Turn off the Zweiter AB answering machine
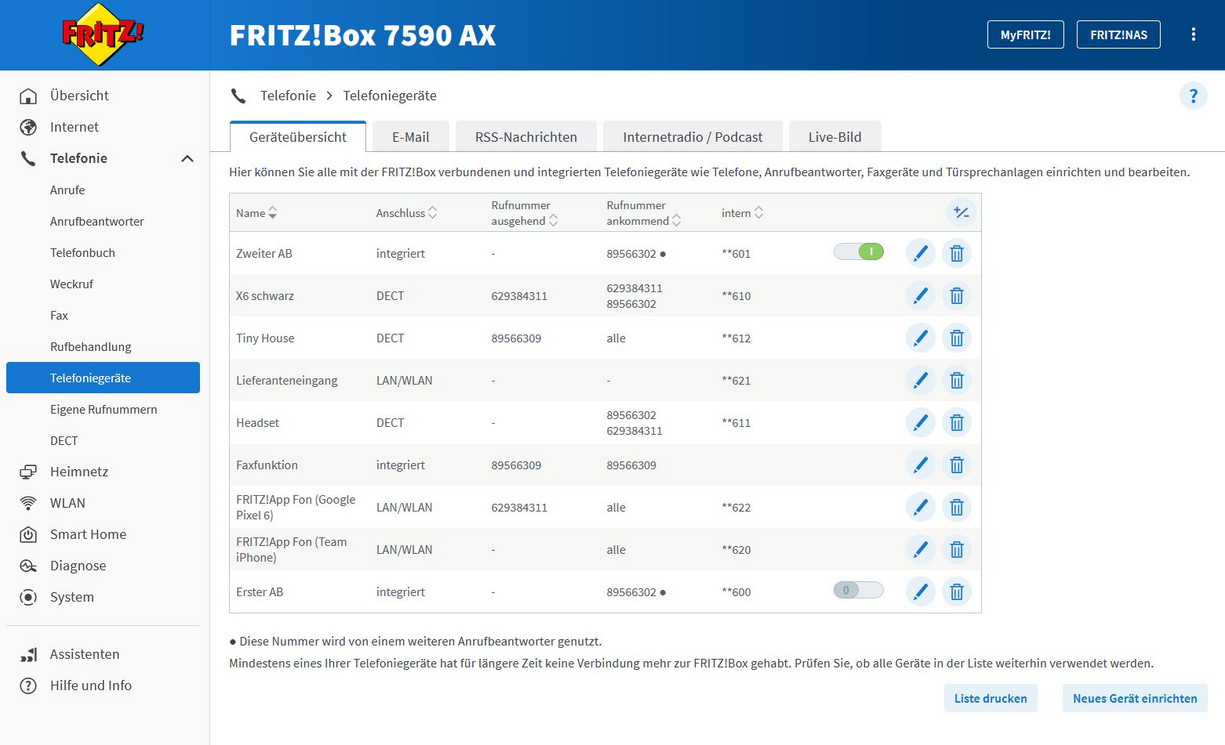Screen dimensions: 1225x745 858,252
